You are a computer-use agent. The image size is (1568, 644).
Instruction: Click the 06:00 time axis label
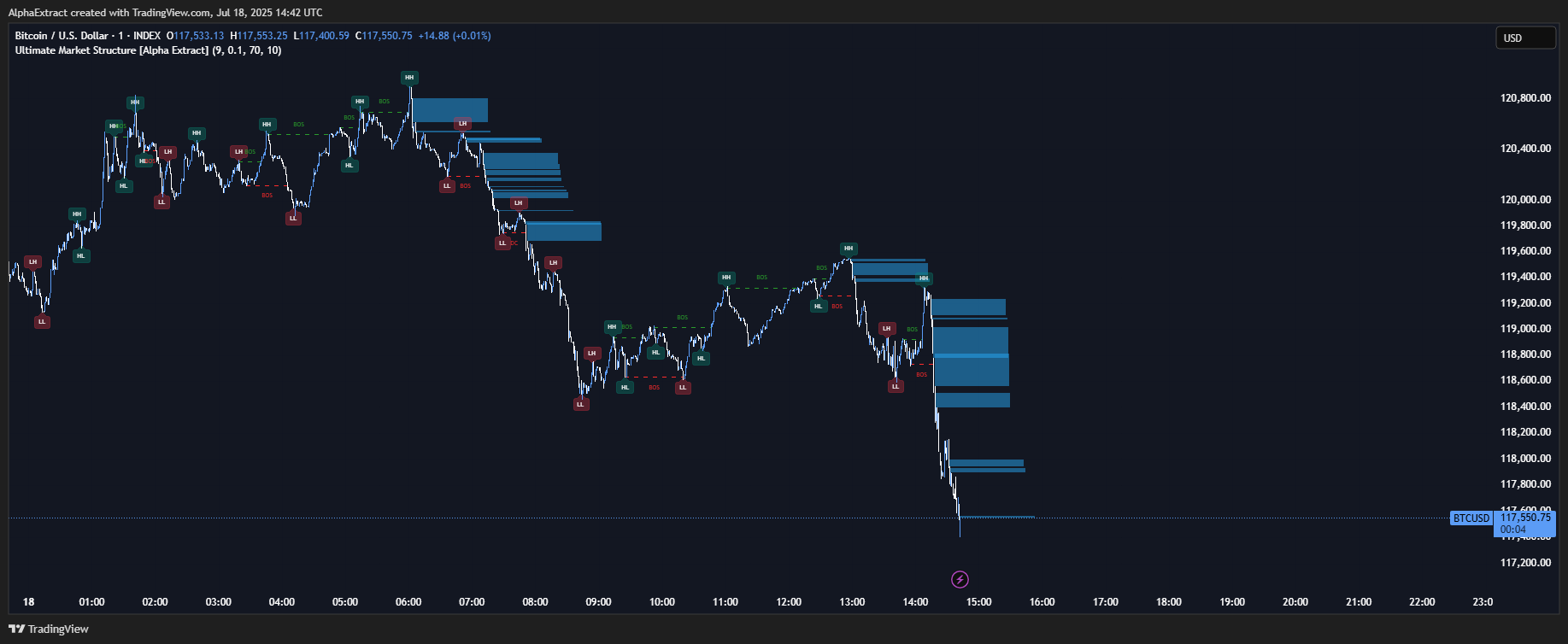[x=408, y=602]
